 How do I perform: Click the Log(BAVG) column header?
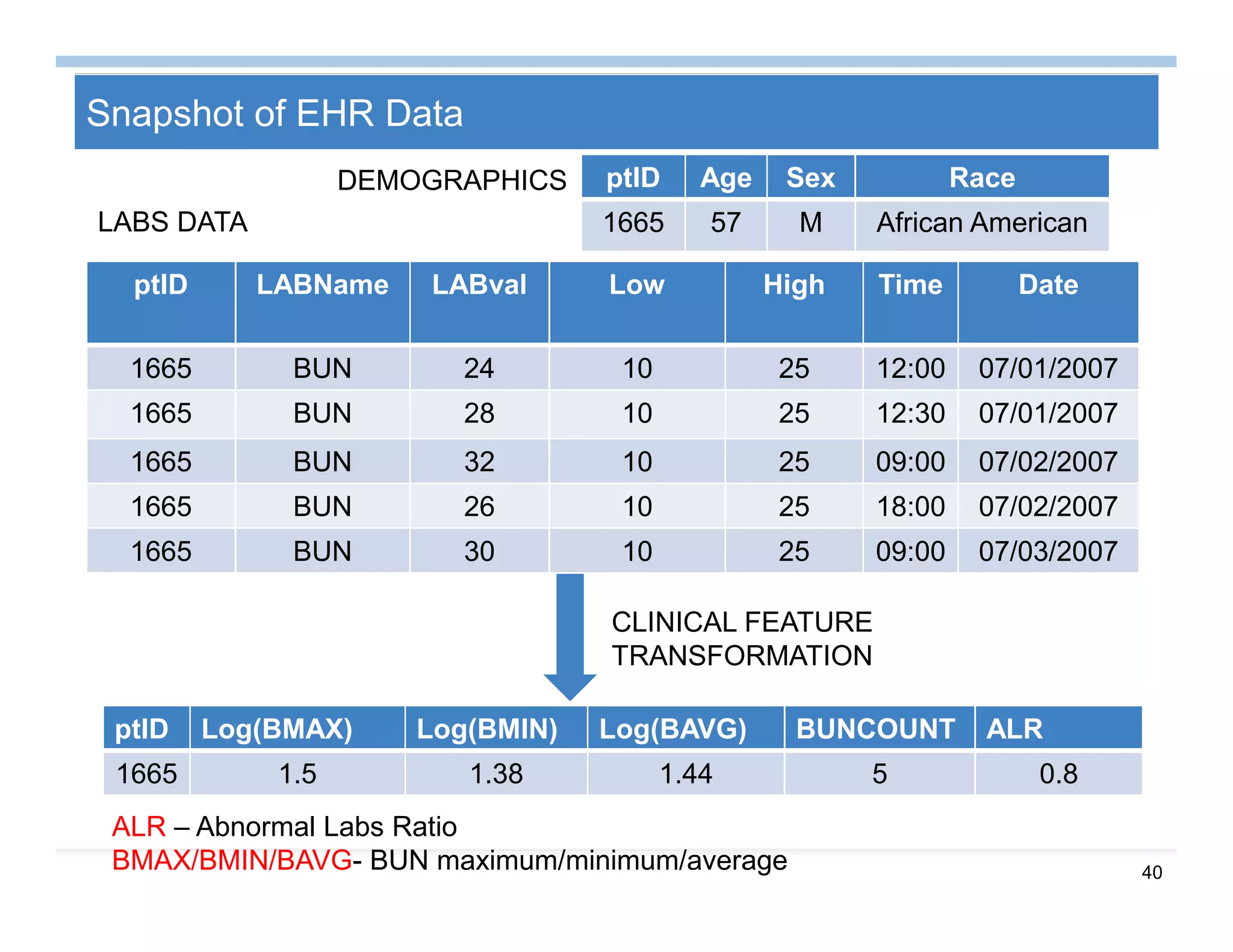tap(686, 728)
